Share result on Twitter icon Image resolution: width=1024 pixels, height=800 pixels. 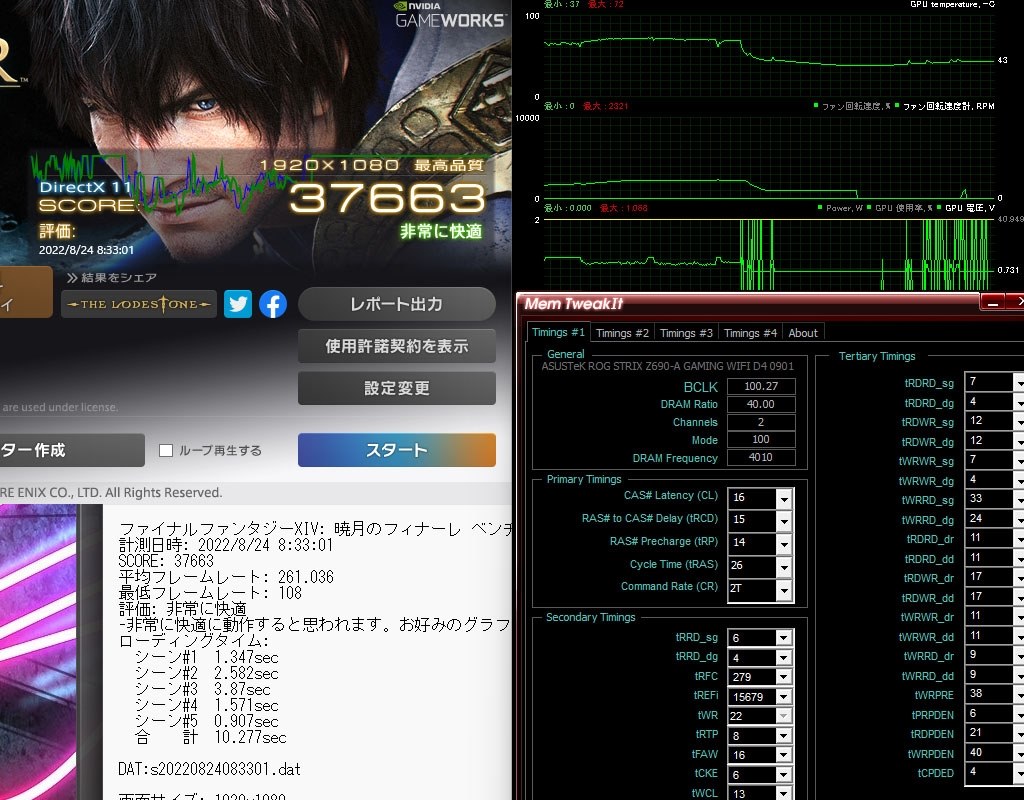[238, 304]
